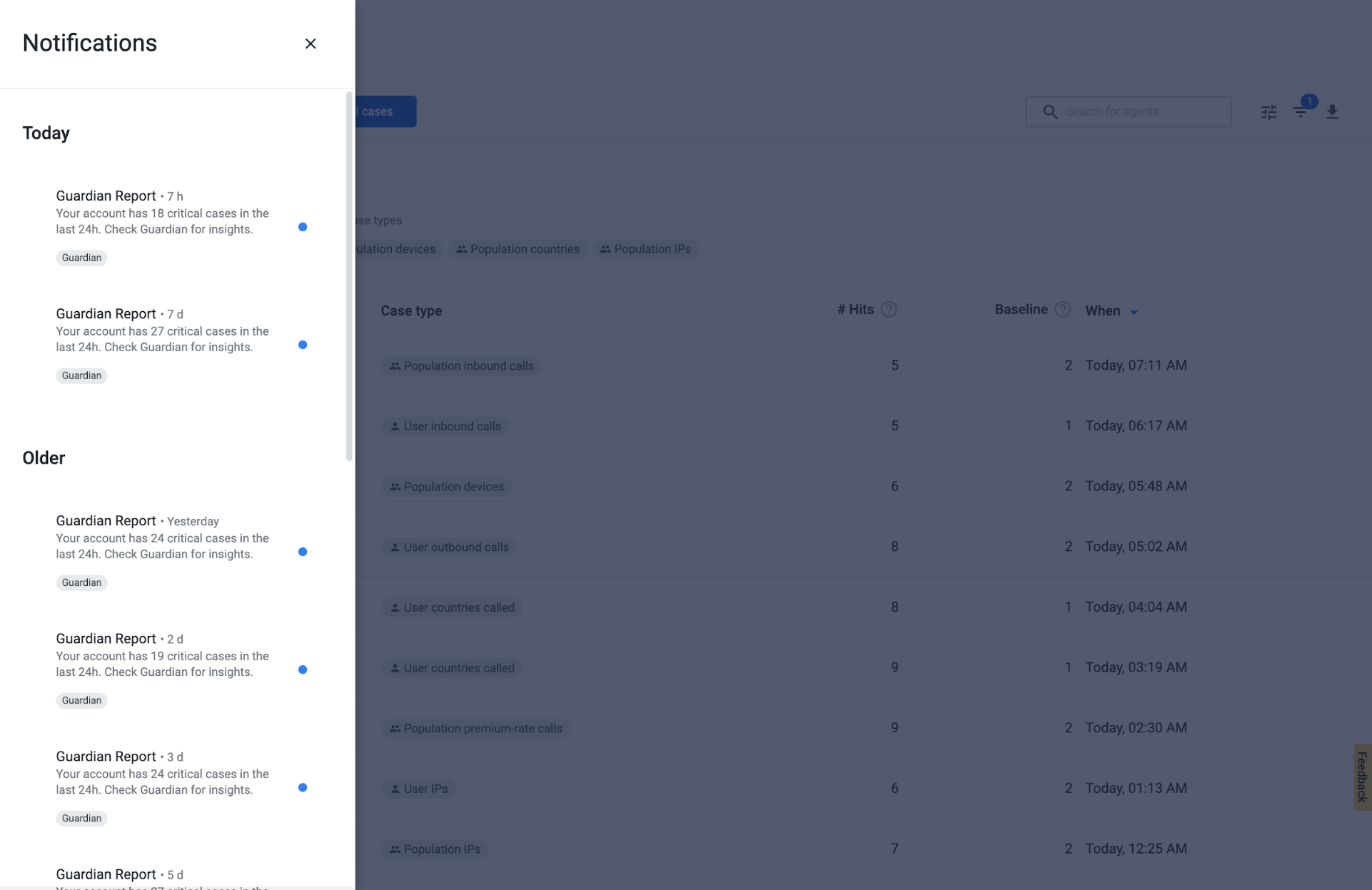Click the Baseline column header
The height and width of the screenshot is (890, 1372).
[x=1021, y=309]
